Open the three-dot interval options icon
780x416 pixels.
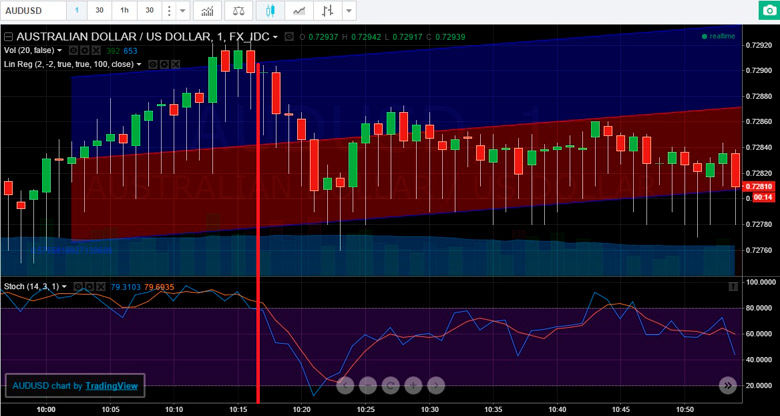point(169,11)
